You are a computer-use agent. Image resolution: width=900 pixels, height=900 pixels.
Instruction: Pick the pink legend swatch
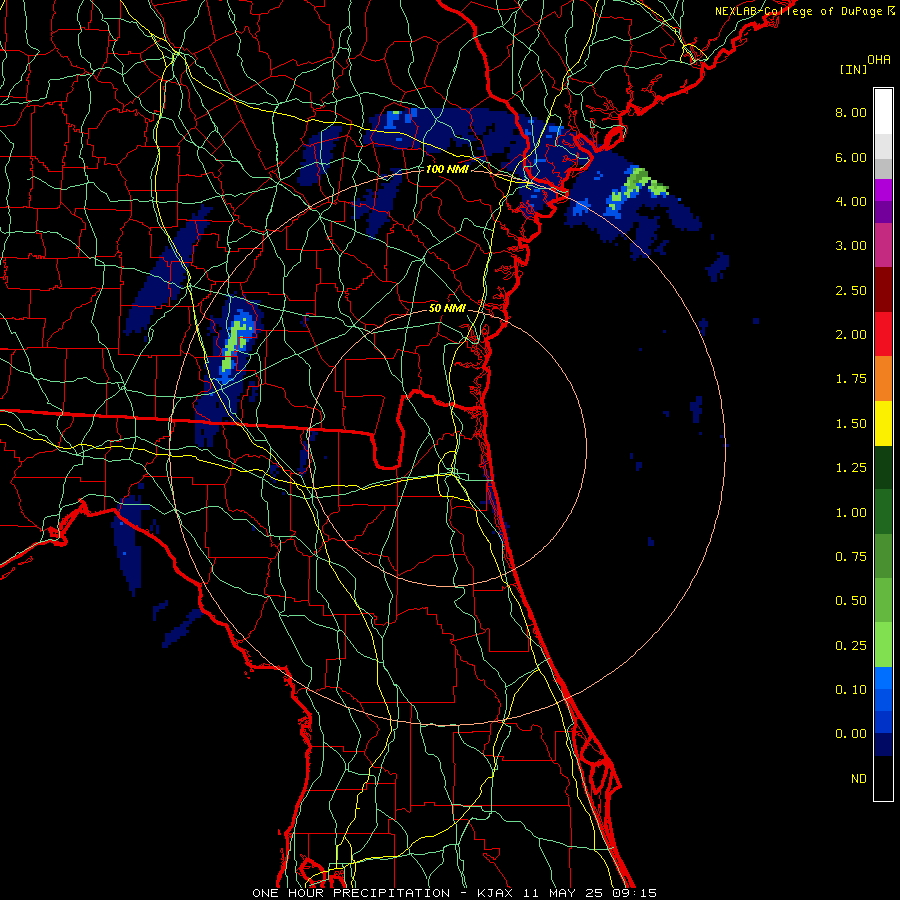click(x=883, y=245)
